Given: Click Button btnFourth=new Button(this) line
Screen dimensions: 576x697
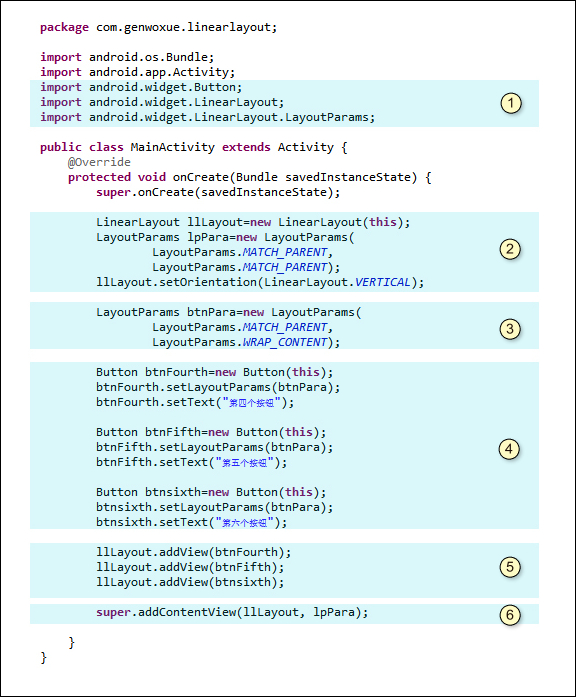Looking at the screenshot, I should (214, 372).
